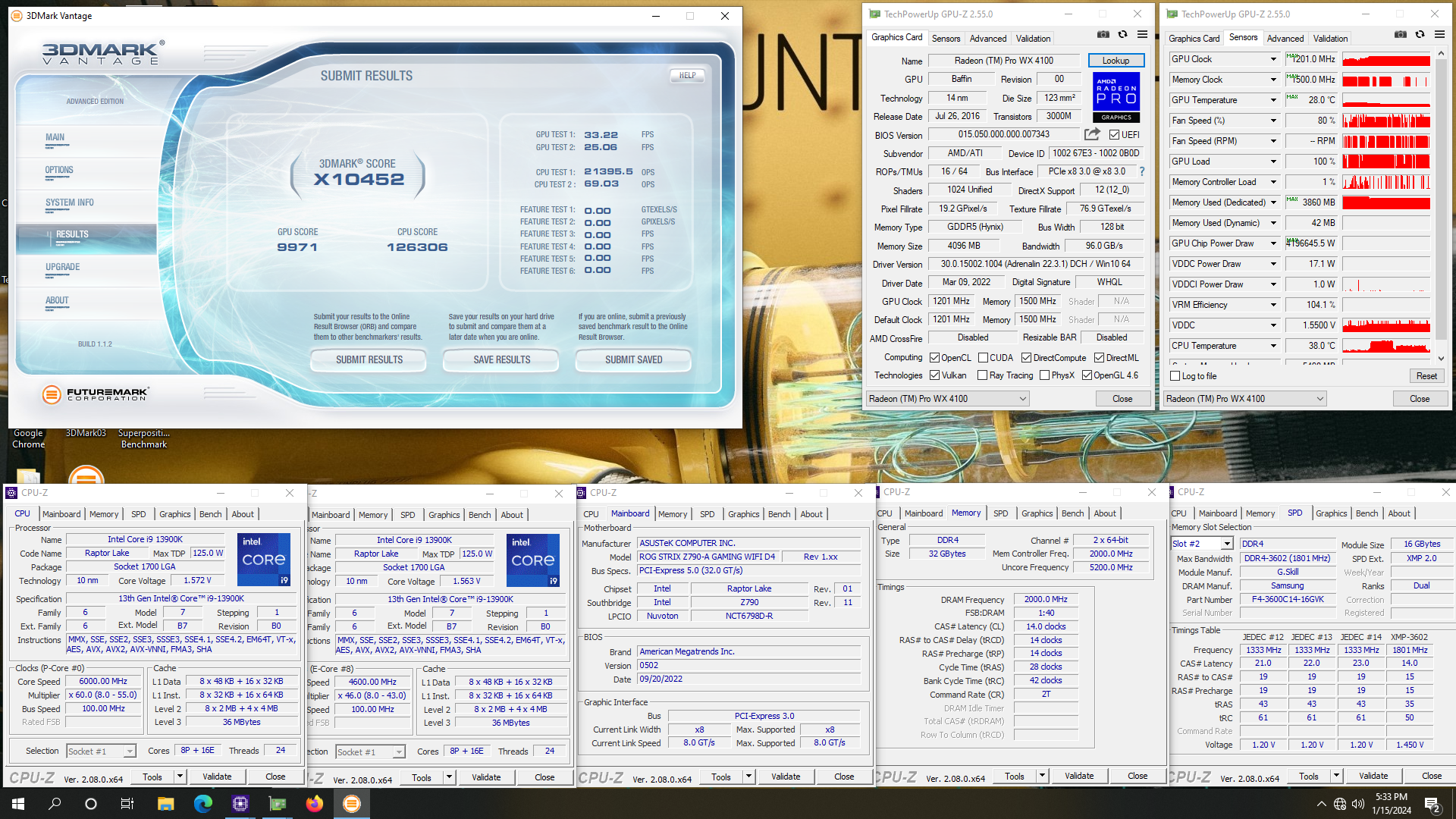Click SUBMIT SAVED button
Screen dimensions: 1456x819
(633, 360)
